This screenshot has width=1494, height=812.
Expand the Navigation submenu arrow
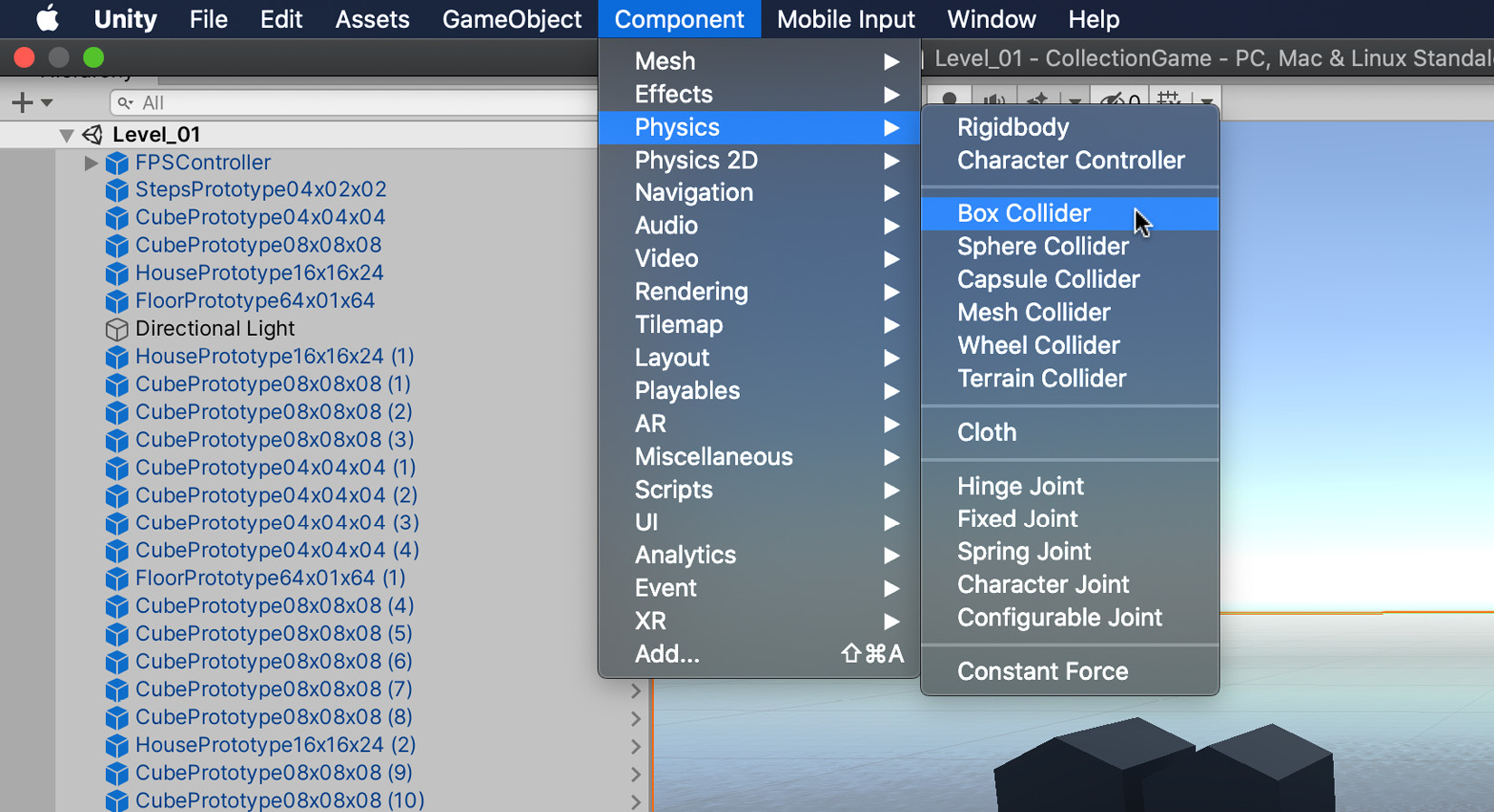point(892,194)
